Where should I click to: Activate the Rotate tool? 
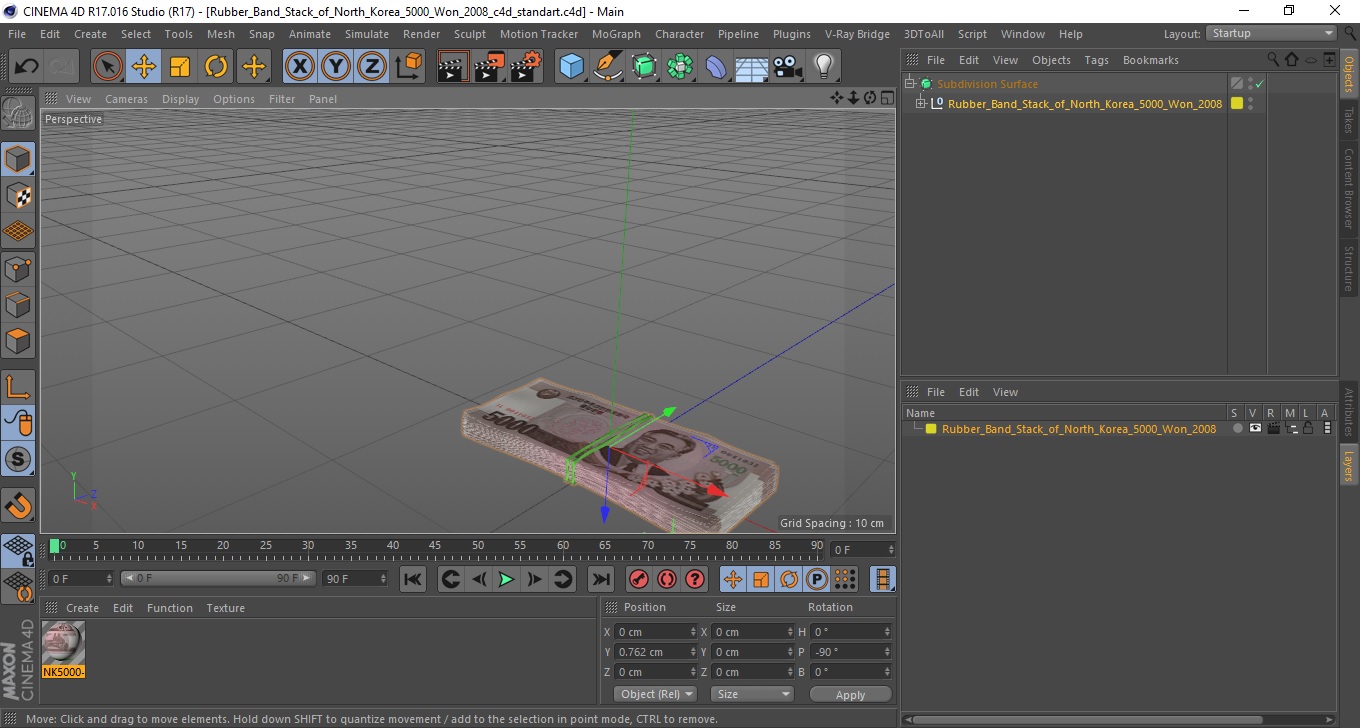coord(216,67)
